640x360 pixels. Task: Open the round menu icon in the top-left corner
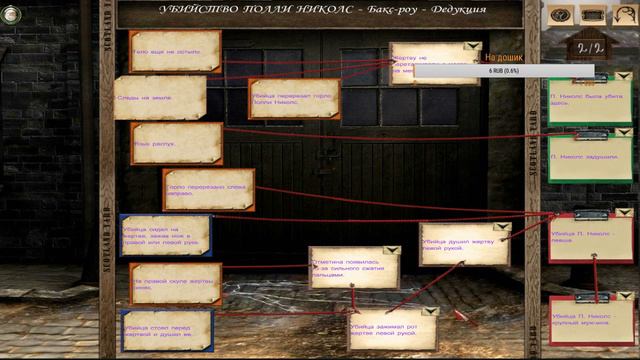pyautogui.click(x=11, y=15)
